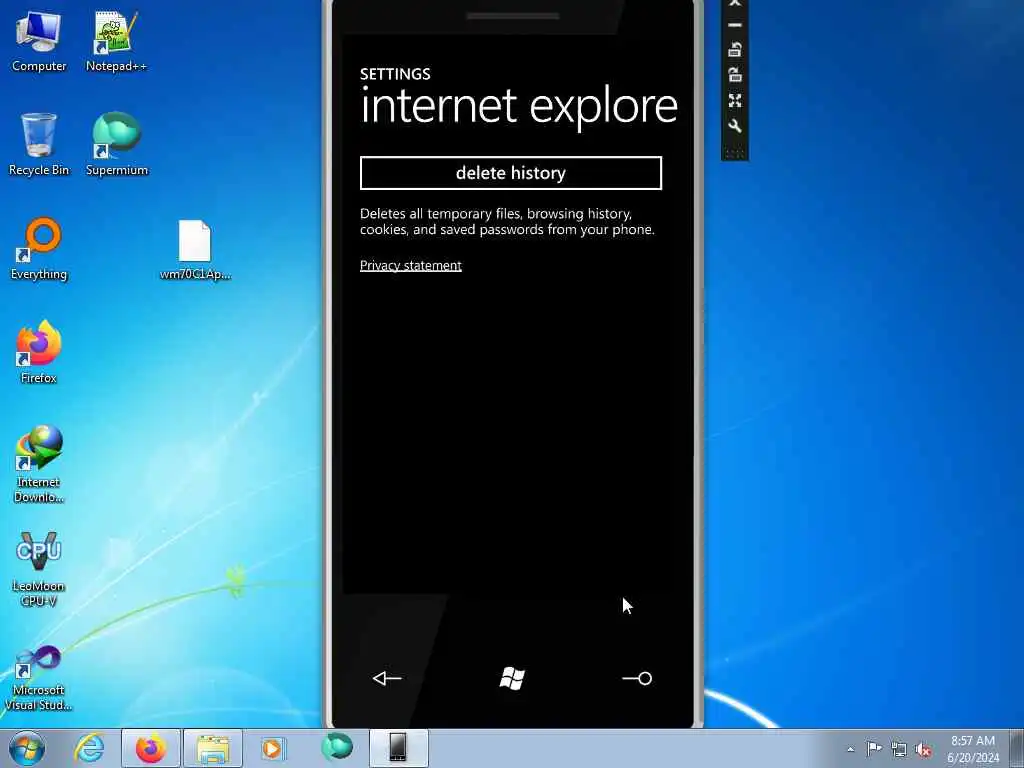The image size is (1024, 768).
Task: Open Windows Media Player from taskbar
Action: coord(273,748)
